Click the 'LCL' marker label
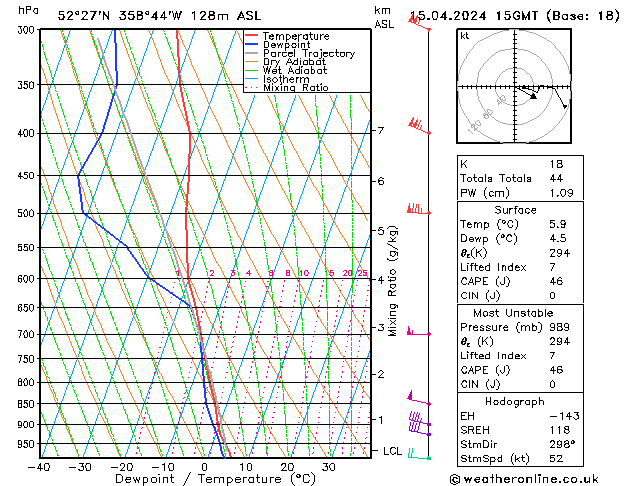 (392, 451)
